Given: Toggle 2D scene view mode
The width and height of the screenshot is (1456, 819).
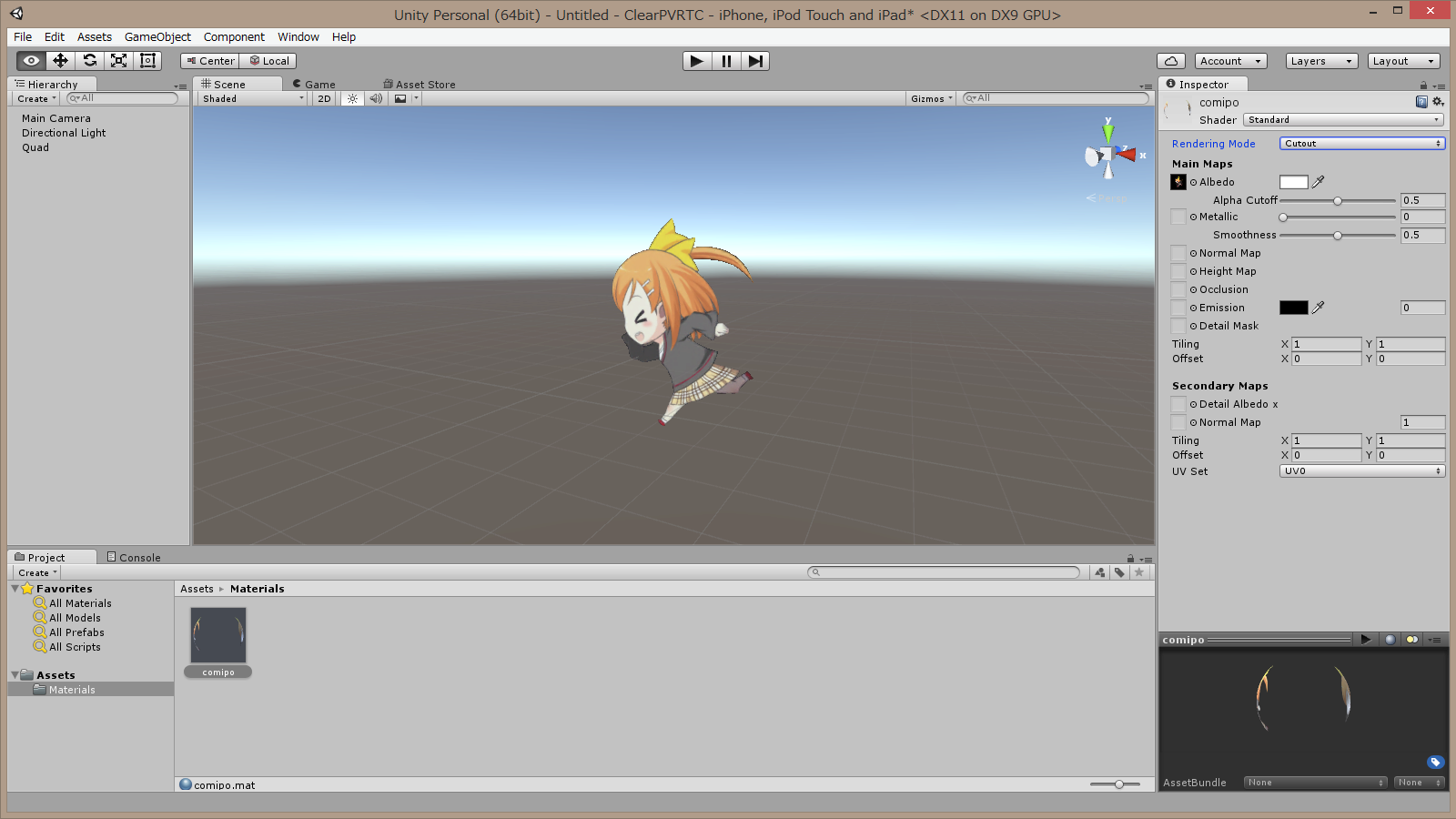Looking at the screenshot, I should click(324, 98).
